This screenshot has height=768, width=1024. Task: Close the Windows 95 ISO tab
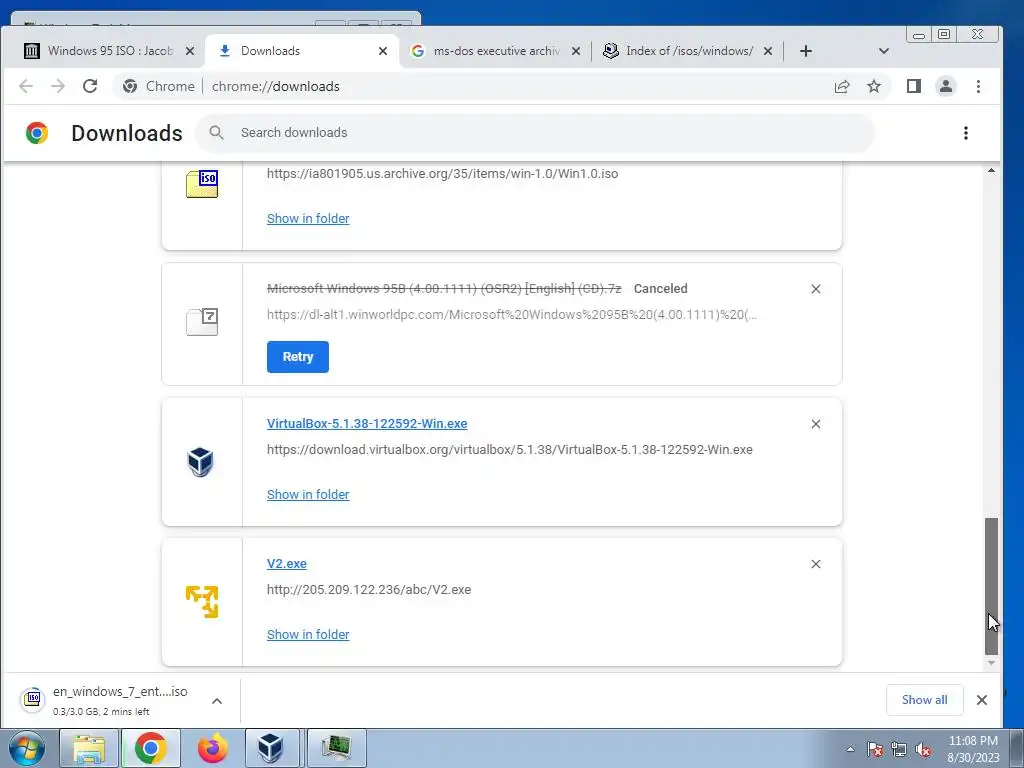[190, 51]
